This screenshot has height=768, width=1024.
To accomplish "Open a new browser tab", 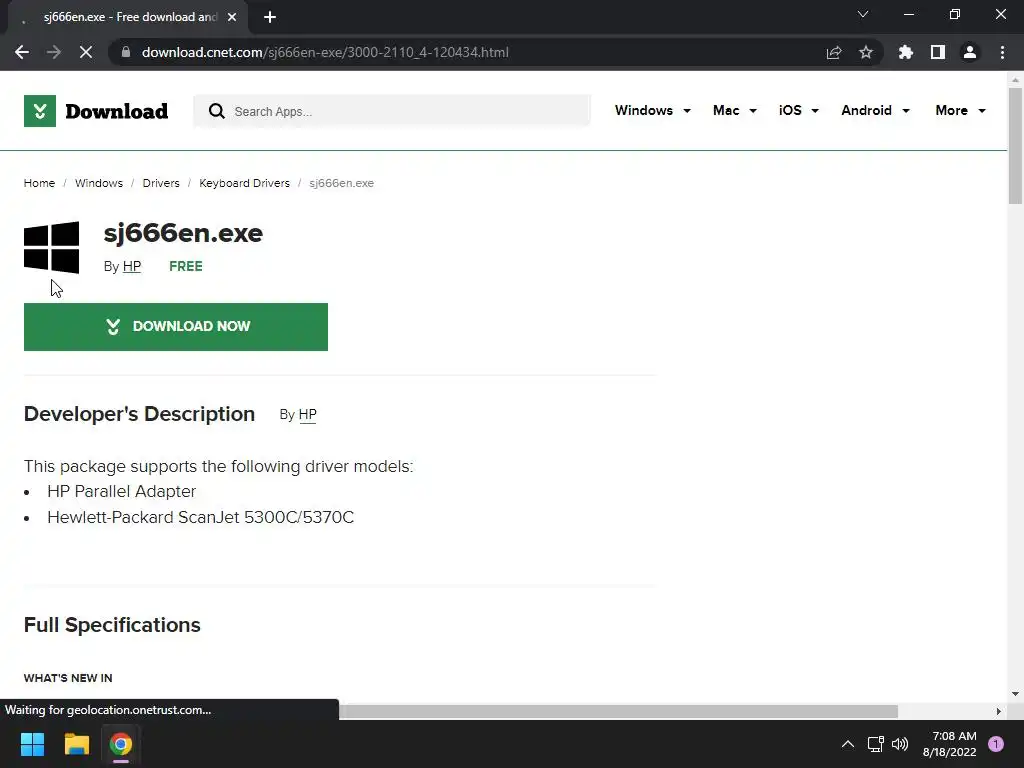I will pos(270,17).
